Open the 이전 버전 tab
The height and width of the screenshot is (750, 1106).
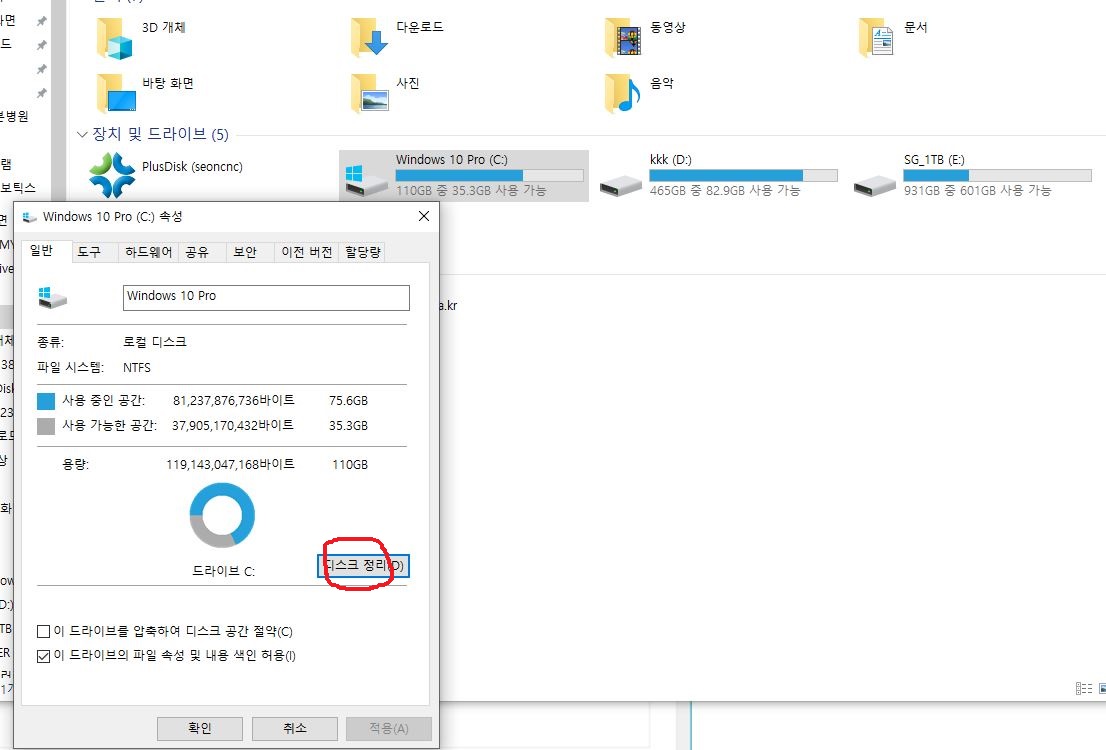(307, 252)
